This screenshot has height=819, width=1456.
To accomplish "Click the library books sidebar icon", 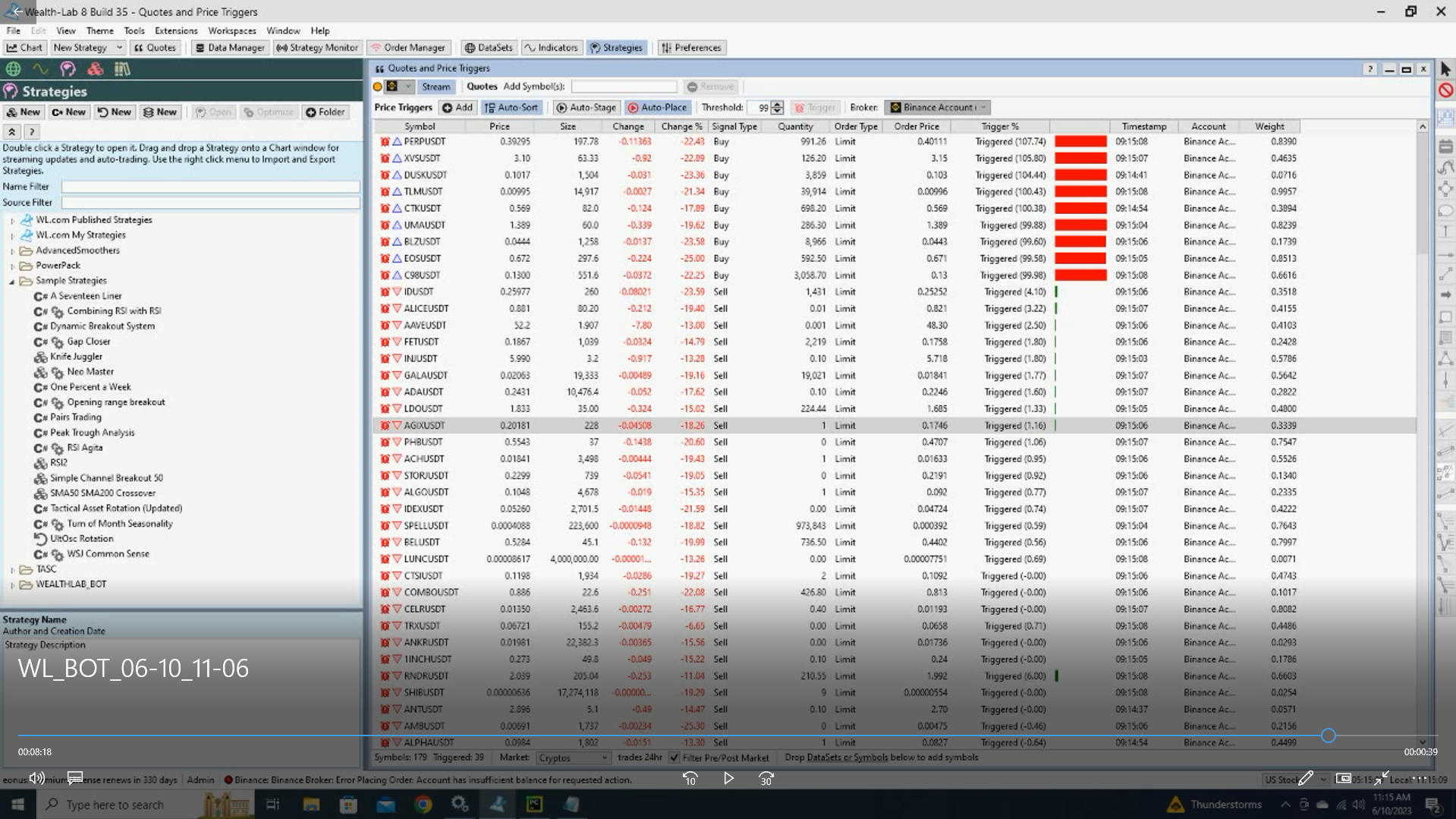I will pyautogui.click(x=122, y=69).
